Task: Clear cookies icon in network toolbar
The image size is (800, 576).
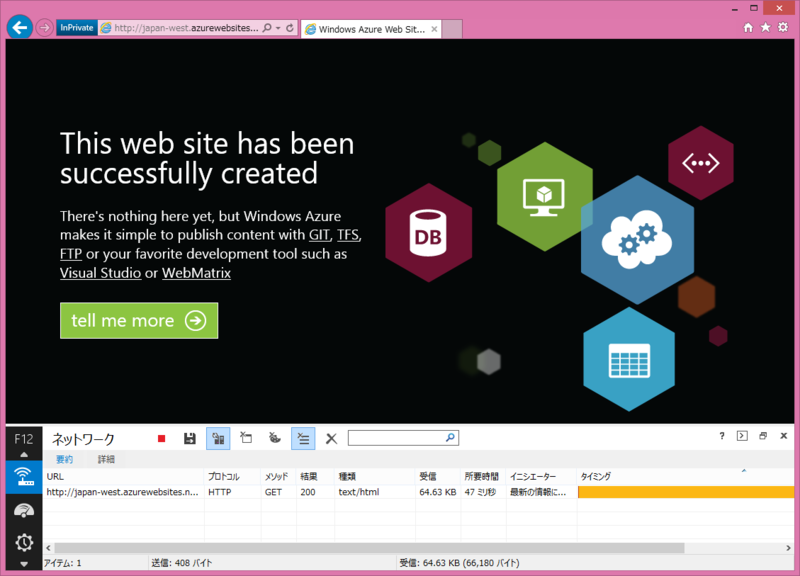Action: 275,438
